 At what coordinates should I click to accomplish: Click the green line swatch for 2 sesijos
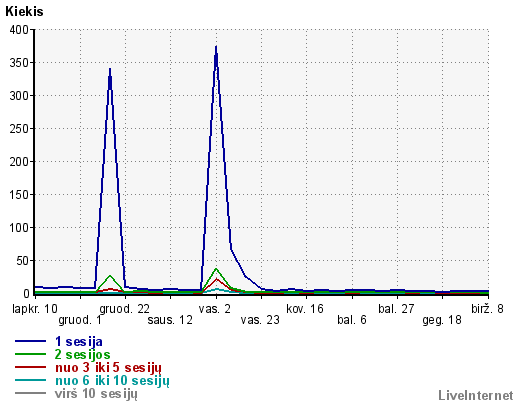pyautogui.click(x=30, y=354)
